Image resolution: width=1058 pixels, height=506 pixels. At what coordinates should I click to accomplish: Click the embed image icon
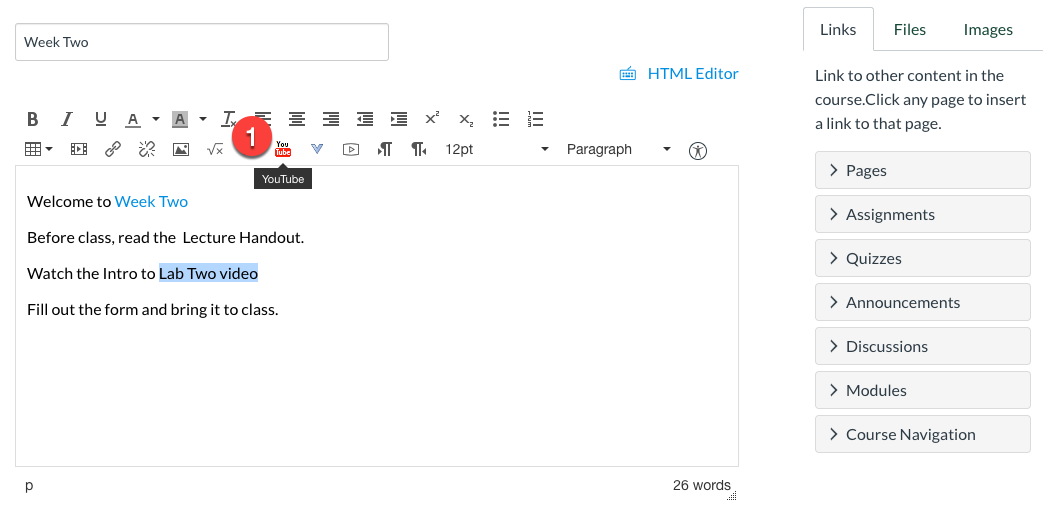coord(181,149)
